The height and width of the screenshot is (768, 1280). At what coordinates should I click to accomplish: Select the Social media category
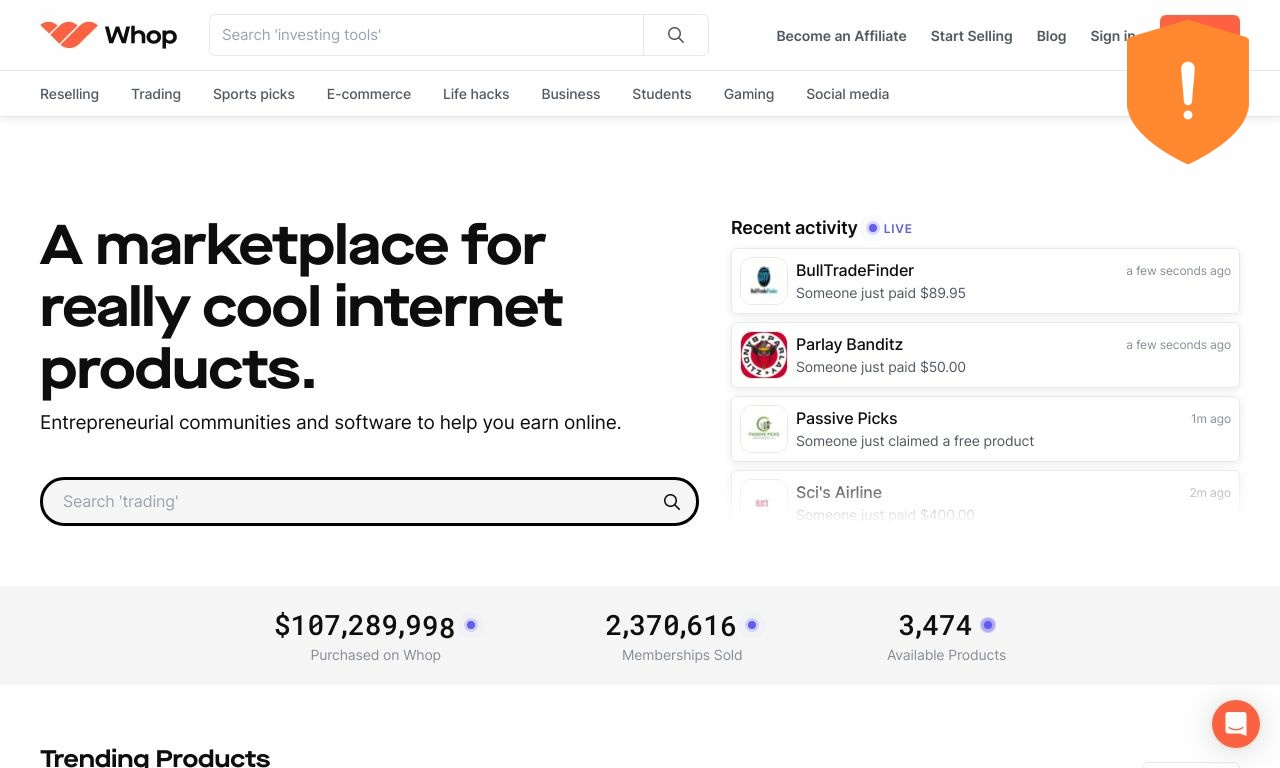coord(847,94)
